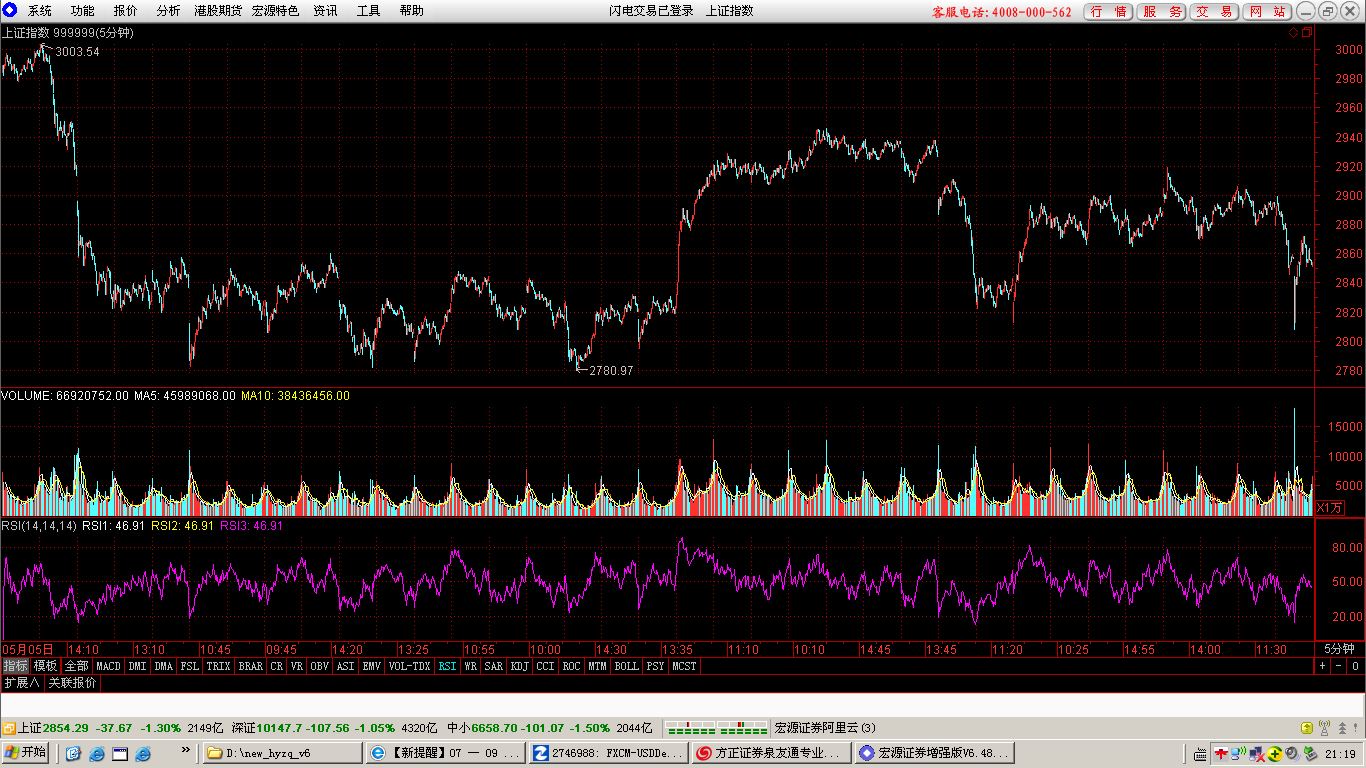This screenshot has height=768, width=1366.
Task: Open the 系统 menu
Action: coord(40,11)
